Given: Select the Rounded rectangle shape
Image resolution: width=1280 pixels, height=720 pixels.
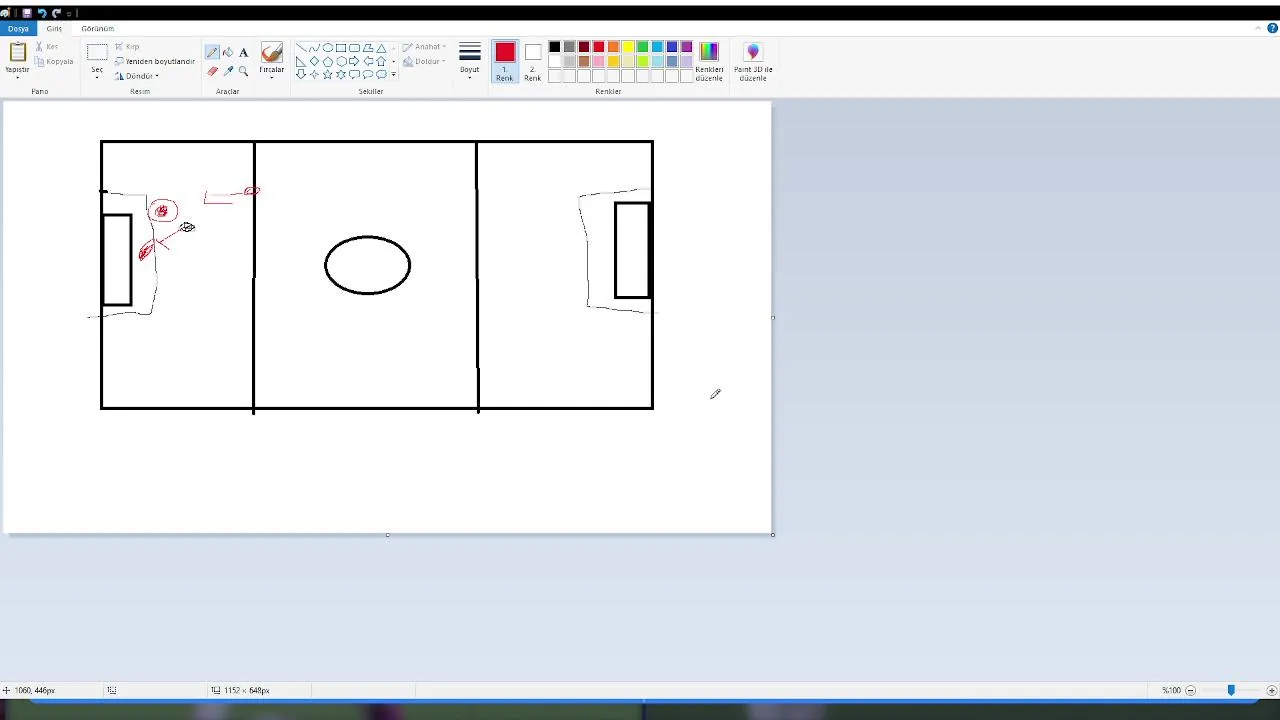Looking at the screenshot, I should [x=354, y=47].
